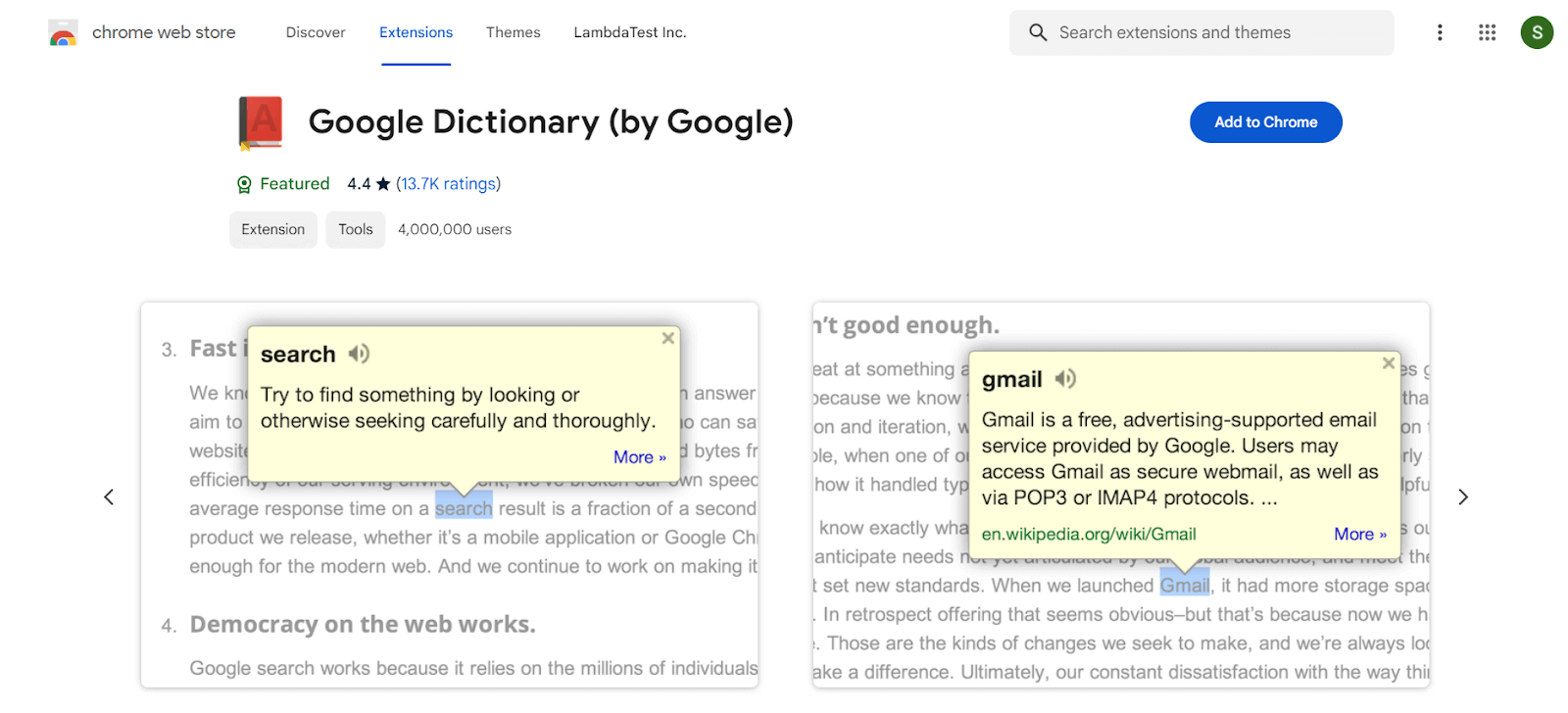
Task: Click the 'chrome web store' title text
Action: (x=164, y=32)
